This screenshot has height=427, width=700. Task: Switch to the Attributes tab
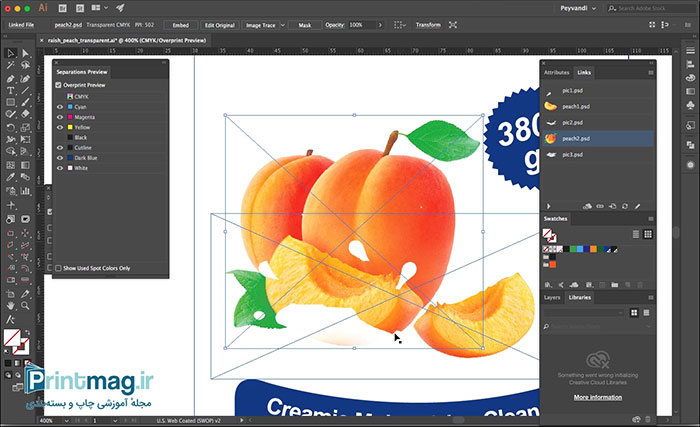pyautogui.click(x=557, y=73)
